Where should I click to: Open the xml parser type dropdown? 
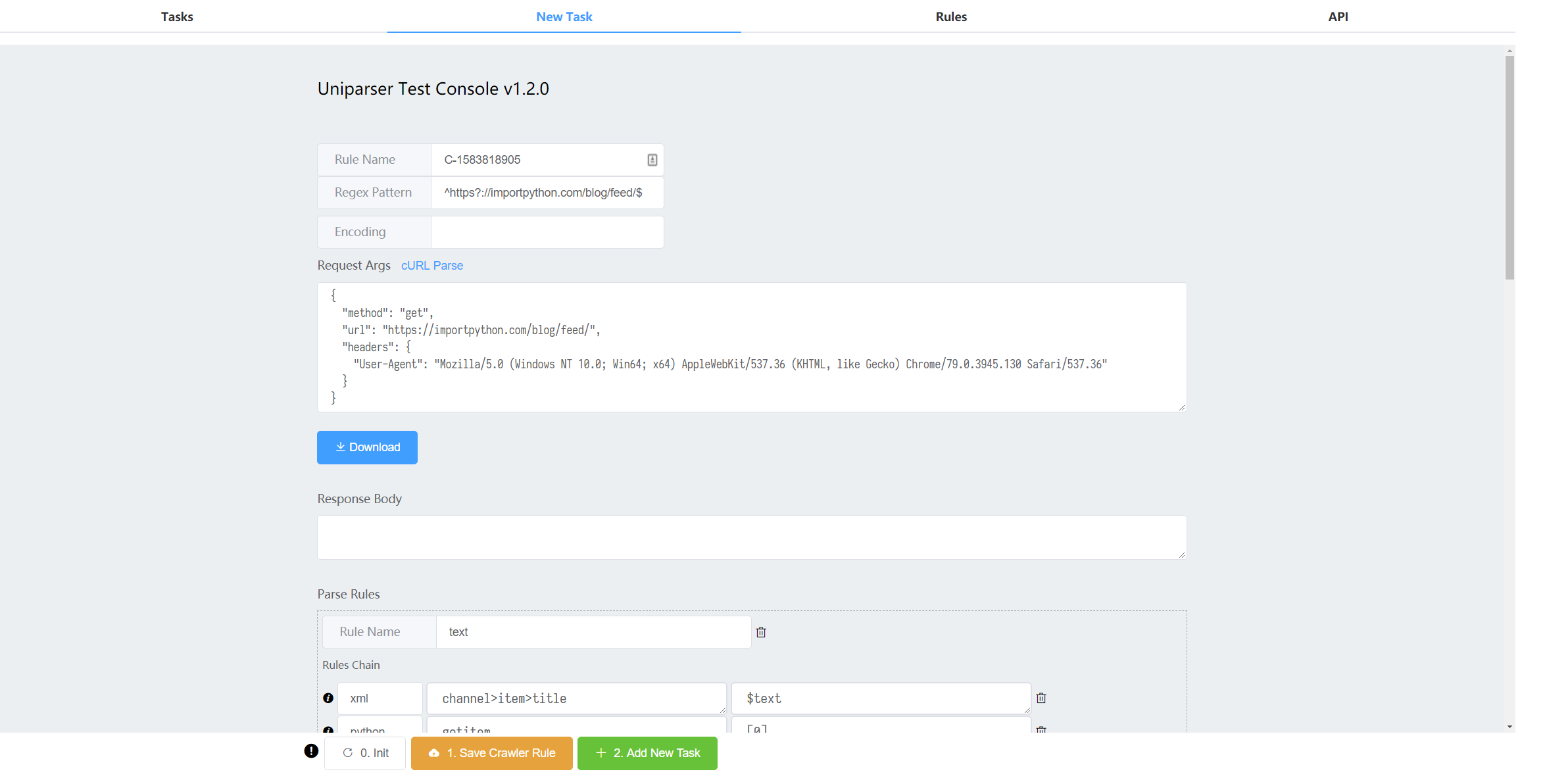(380, 698)
